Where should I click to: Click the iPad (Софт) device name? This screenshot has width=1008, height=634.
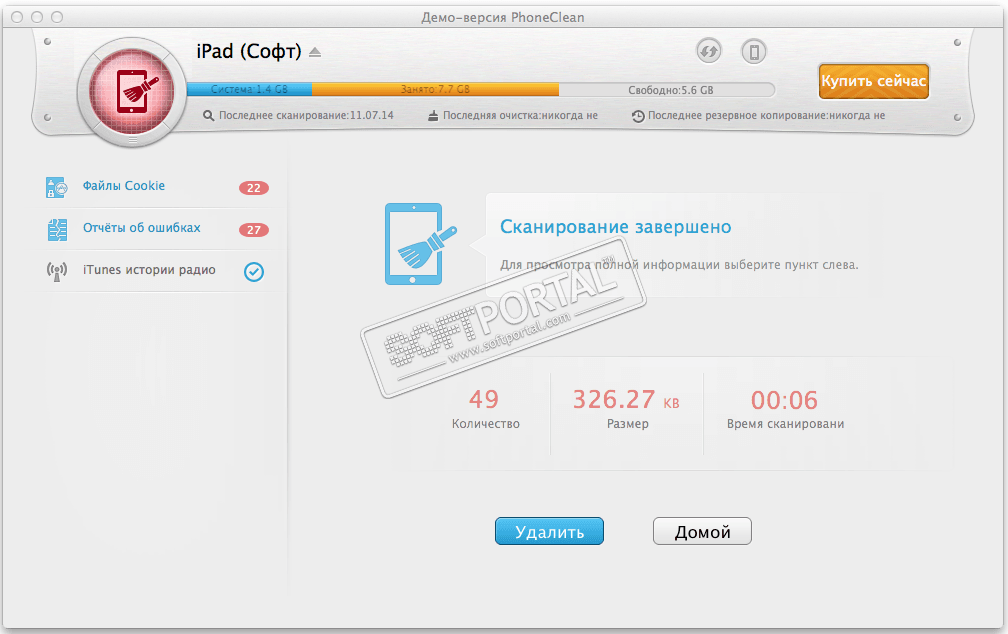tap(249, 51)
